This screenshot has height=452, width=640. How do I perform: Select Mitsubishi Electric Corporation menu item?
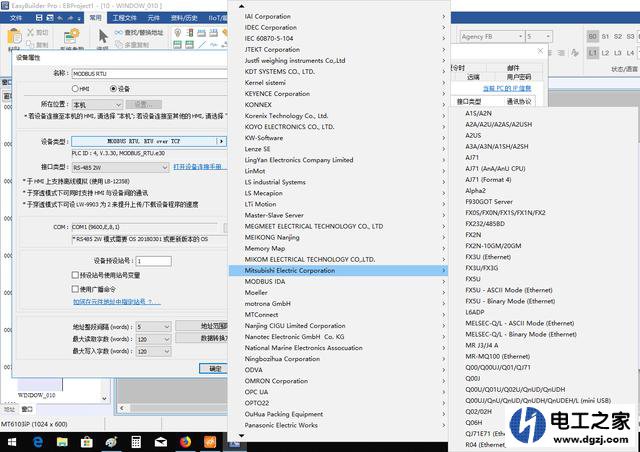(x=339, y=270)
